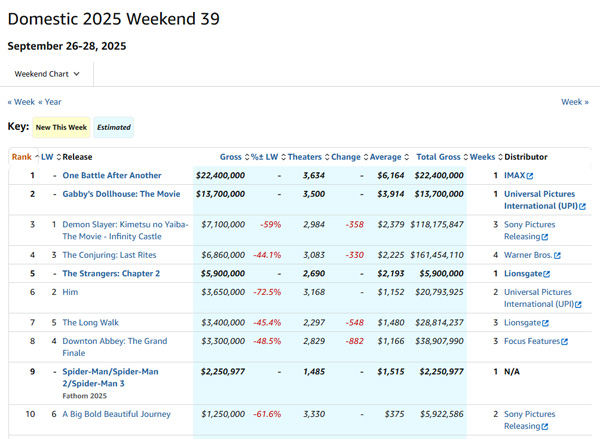
Task: Click the New This Week key swatch
Action: [60, 128]
